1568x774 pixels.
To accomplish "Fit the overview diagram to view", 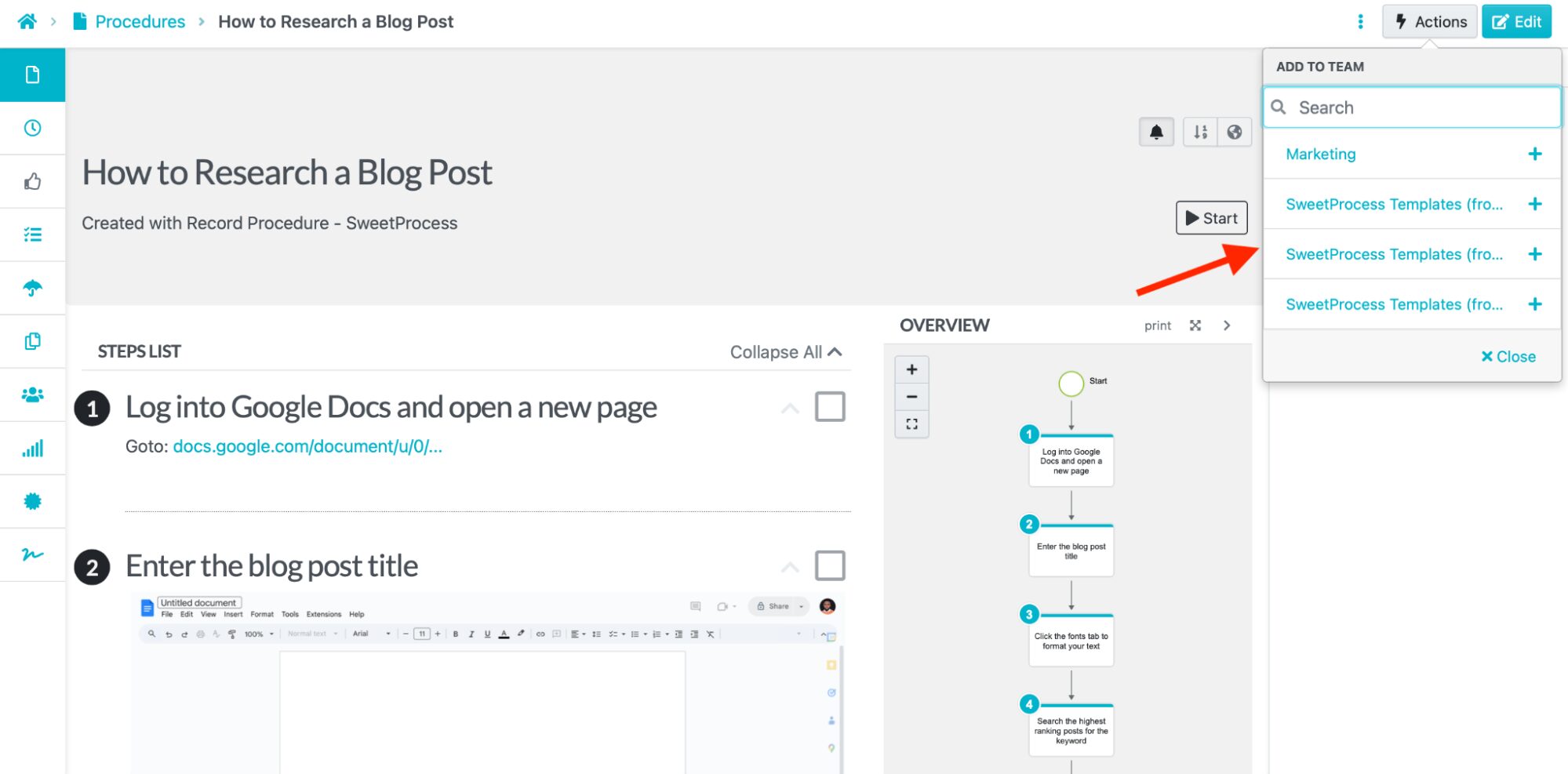I will pos(911,424).
